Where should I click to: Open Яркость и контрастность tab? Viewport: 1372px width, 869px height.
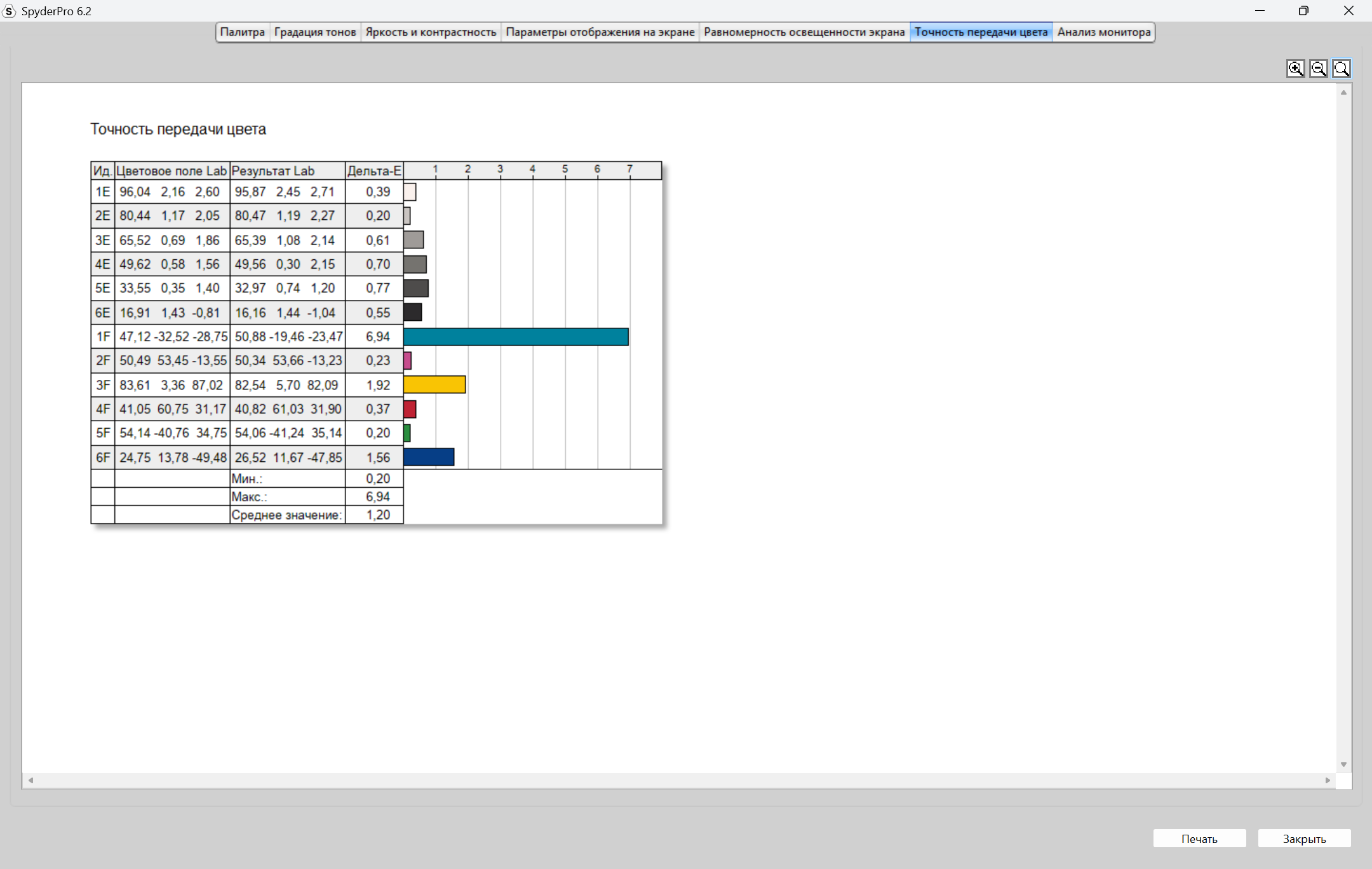[431, 32]
